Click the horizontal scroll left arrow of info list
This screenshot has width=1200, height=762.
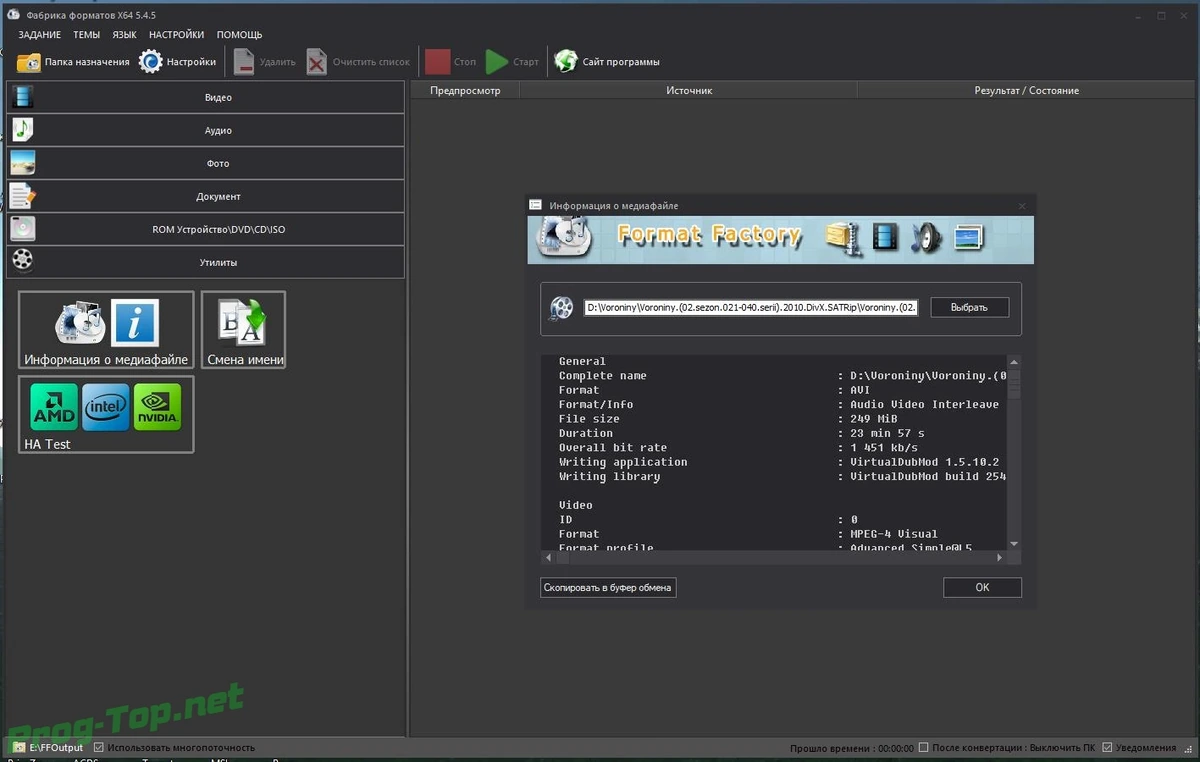click(x=547, y=557)
